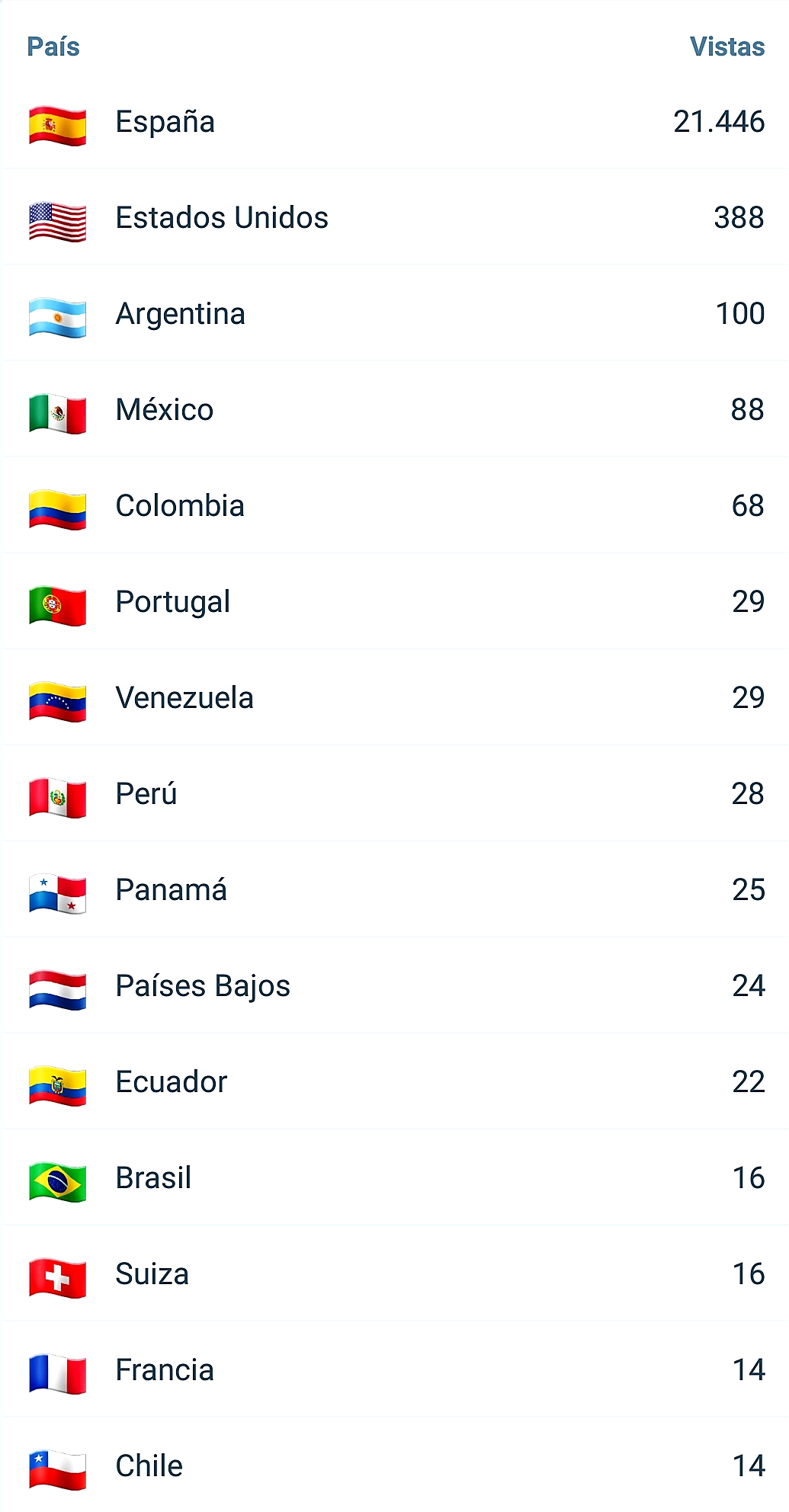Click España's 21.446 views count
This screenshot has height=1512, width=789.
click(x=718, y=122)
